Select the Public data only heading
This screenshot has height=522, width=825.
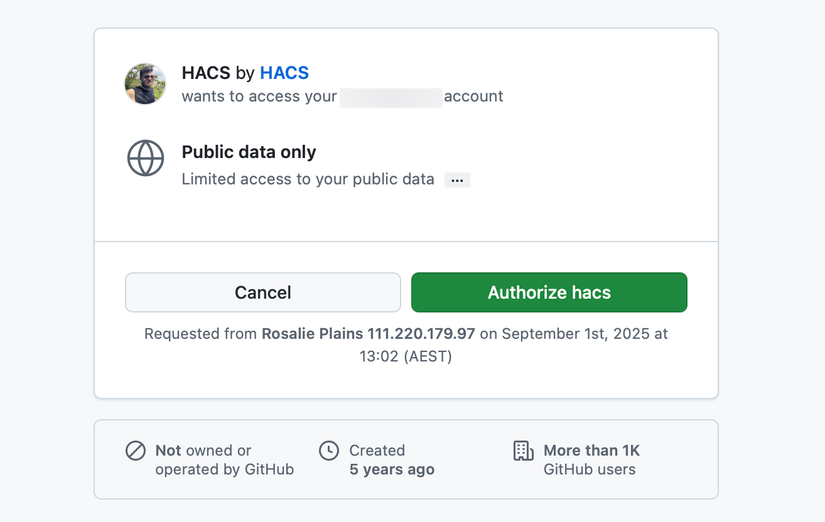[x=249, y=152]
